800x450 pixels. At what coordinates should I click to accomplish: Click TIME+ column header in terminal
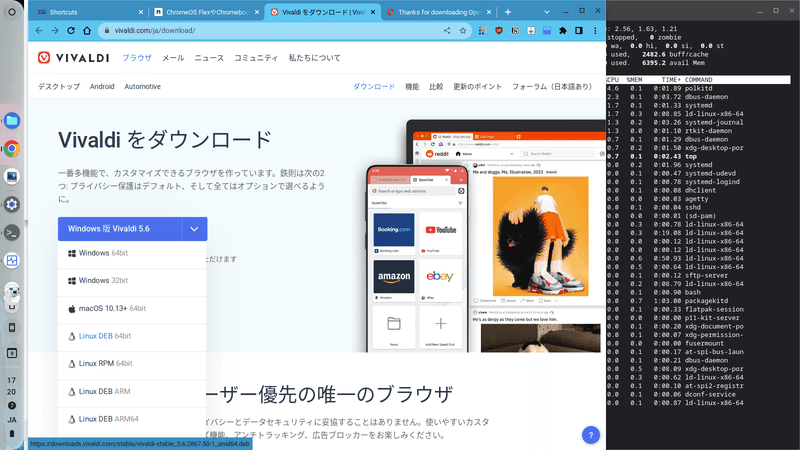(671, 80)
